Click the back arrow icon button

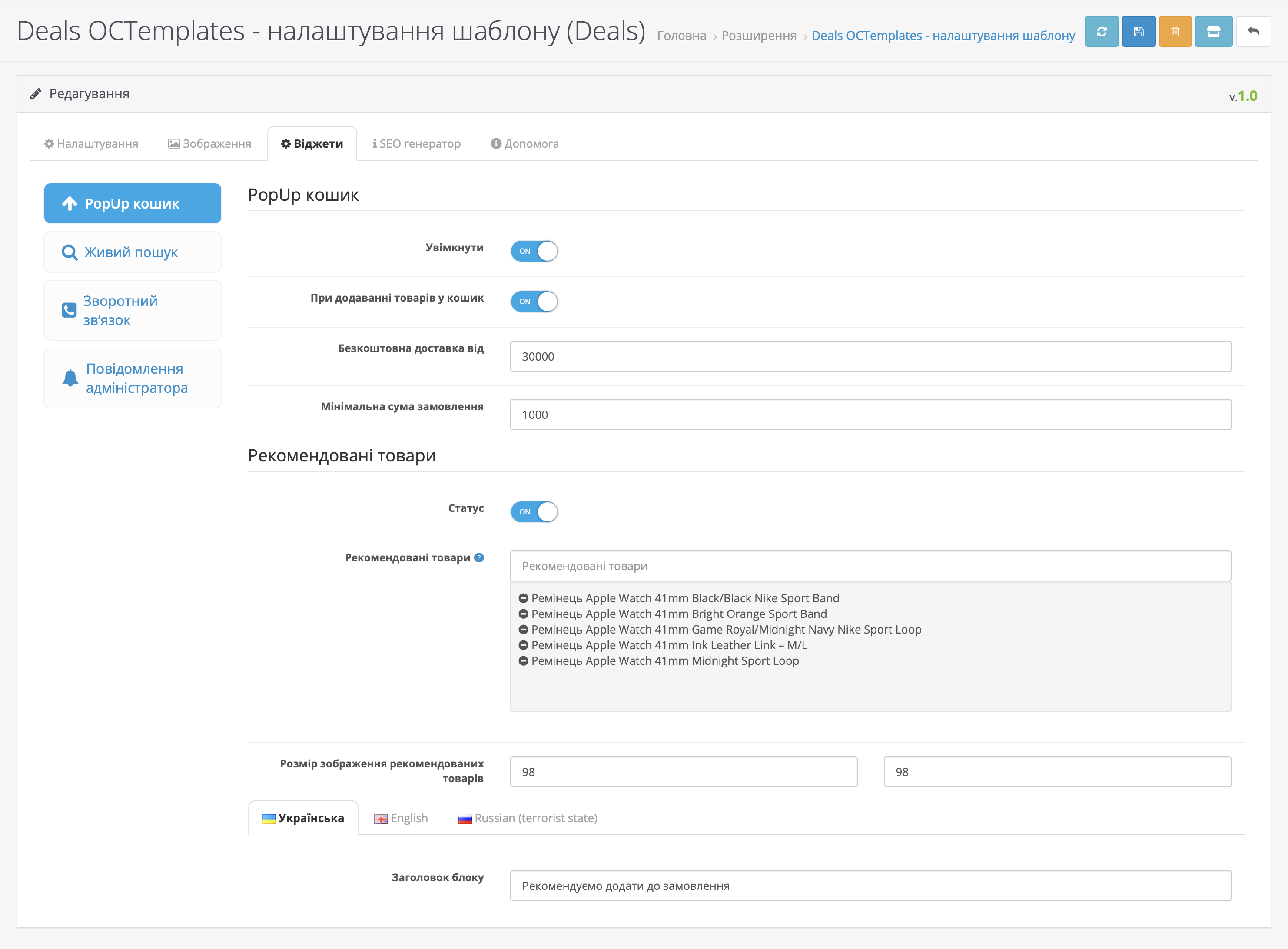[1253, 32]
